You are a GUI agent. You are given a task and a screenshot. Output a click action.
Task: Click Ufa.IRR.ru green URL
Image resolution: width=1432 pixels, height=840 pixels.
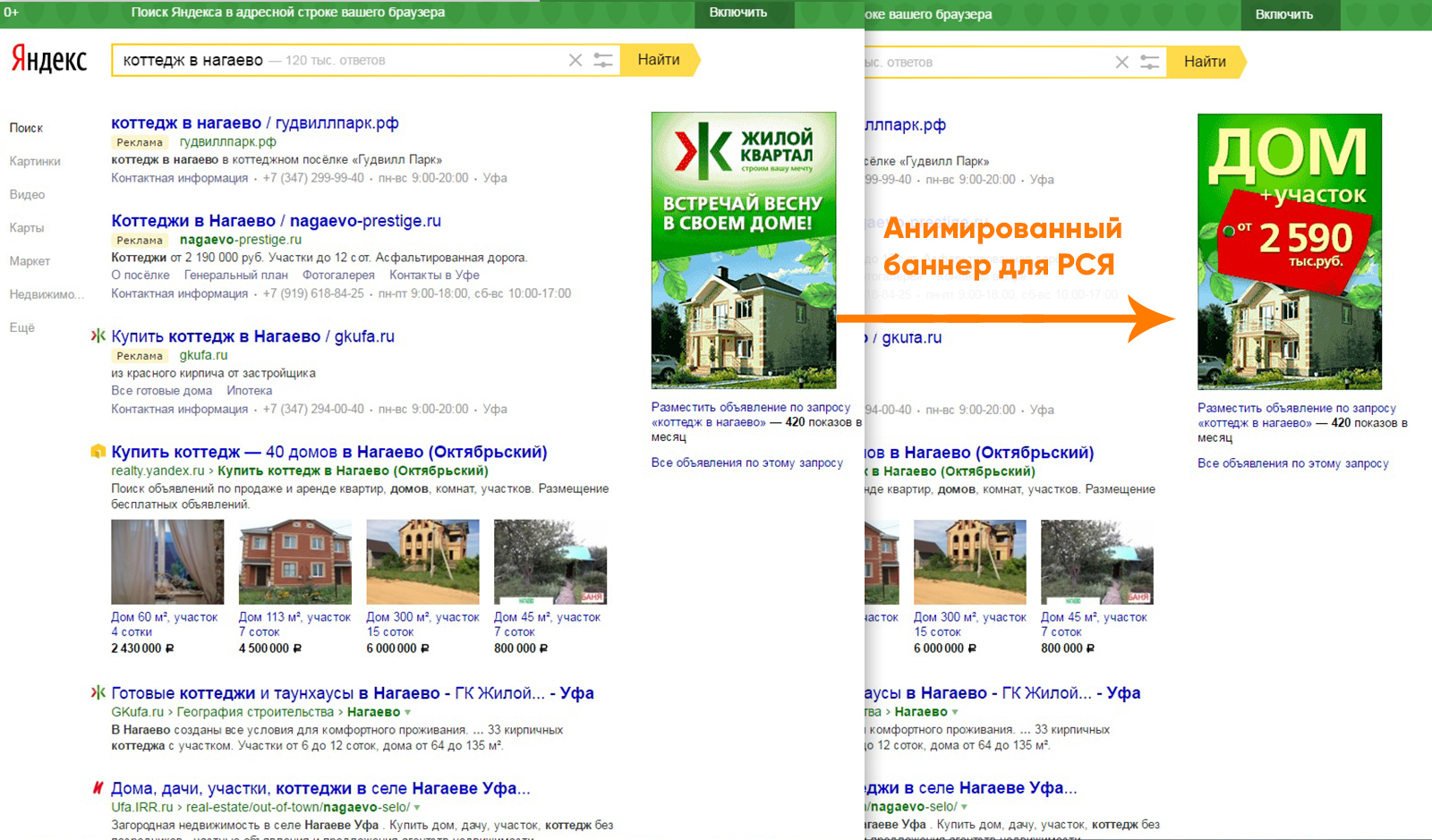click(143, 807)
